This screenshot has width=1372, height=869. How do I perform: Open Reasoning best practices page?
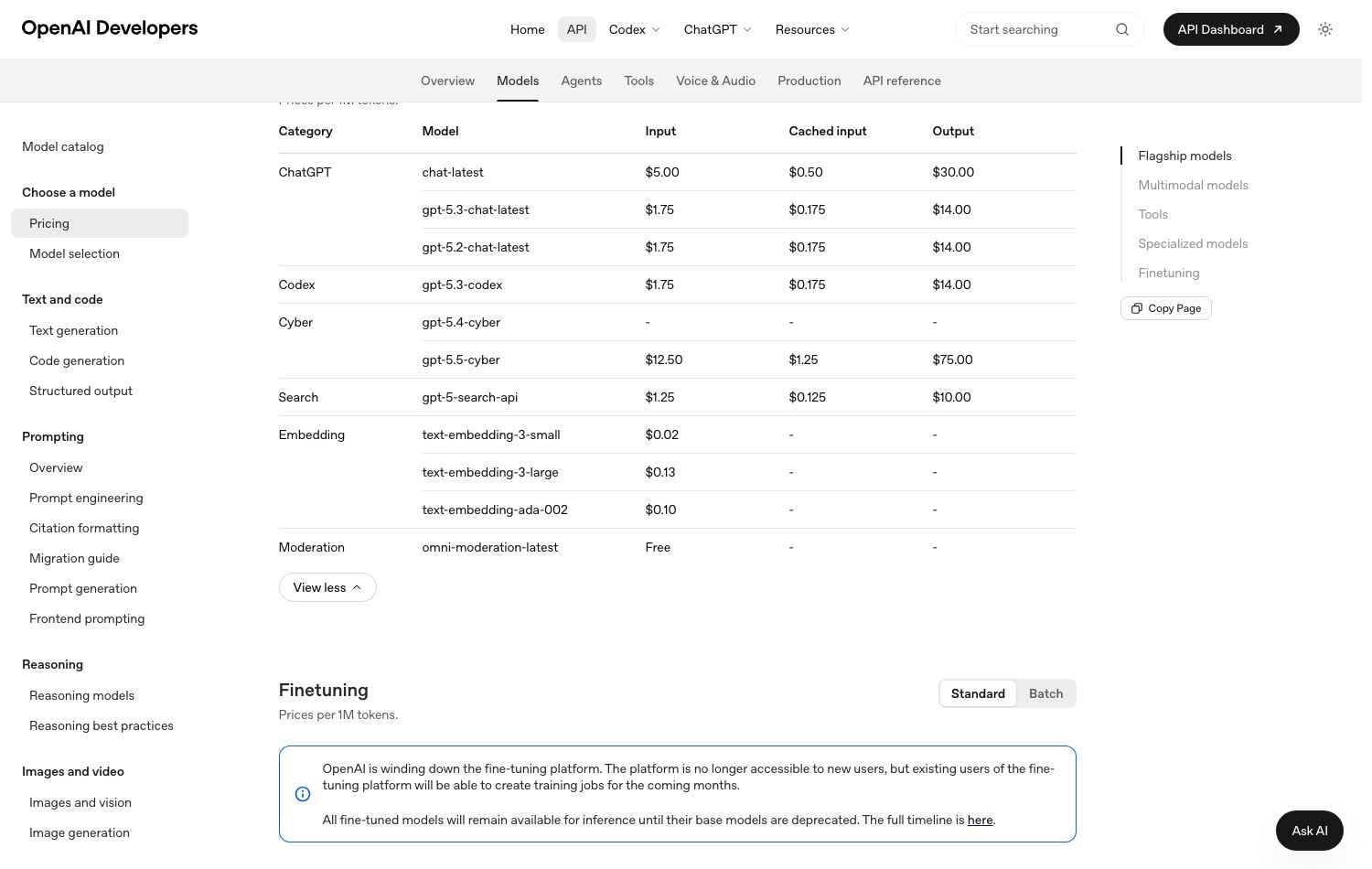click(102, 725)
